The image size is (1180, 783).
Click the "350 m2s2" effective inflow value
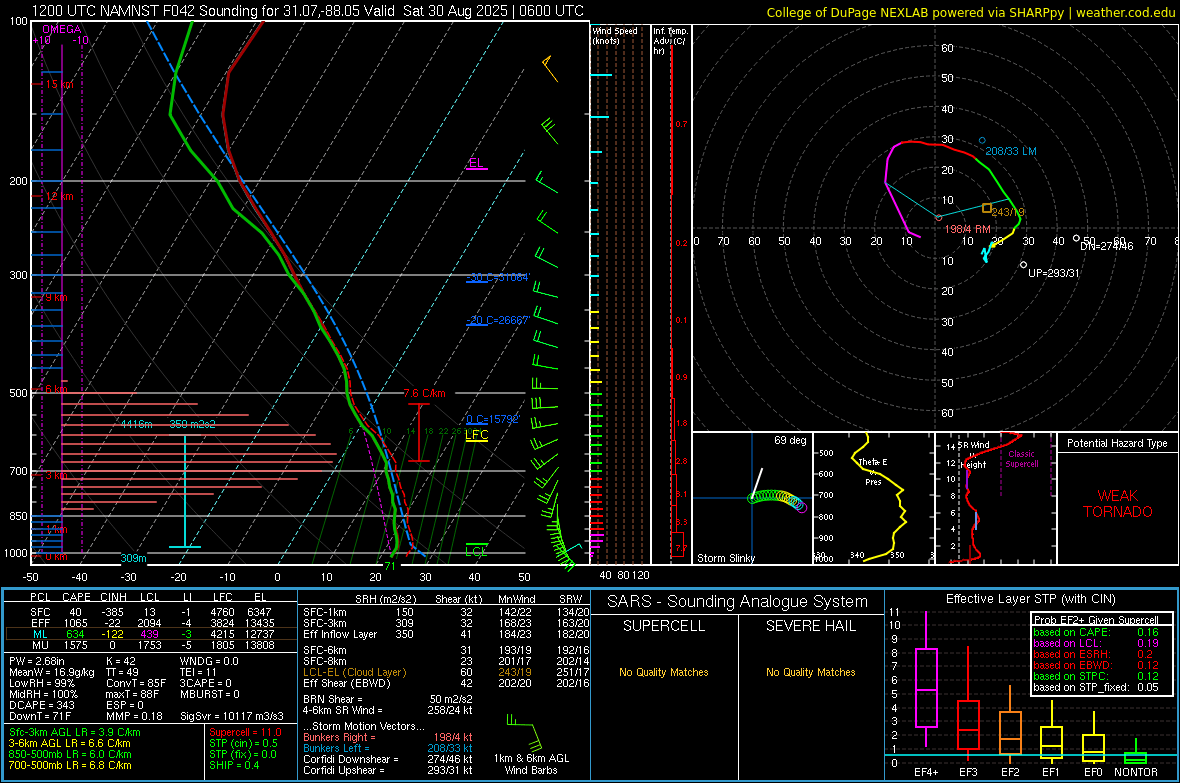click(192, 425)
